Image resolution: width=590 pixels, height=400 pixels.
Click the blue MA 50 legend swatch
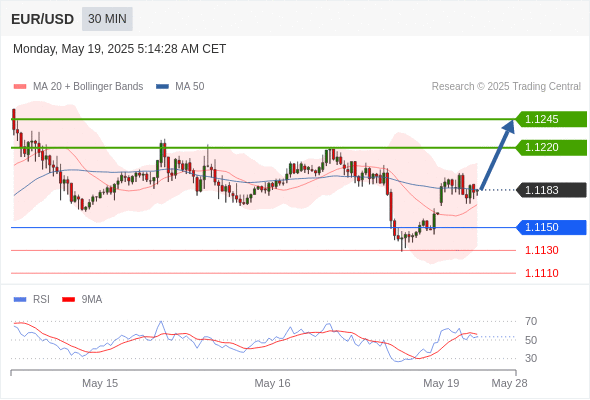[162, 87]
